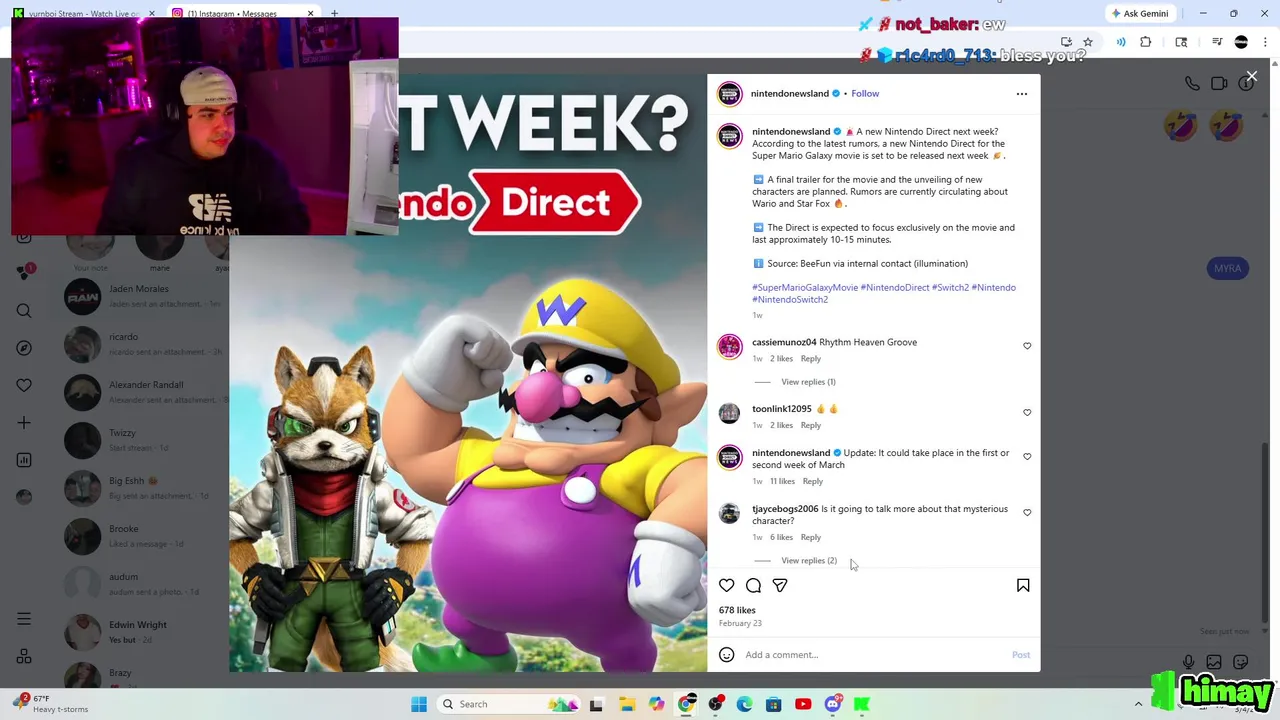Open the Chrome profile avatar
This screenshot has height=720, width=1280.
pos(1241,42)
